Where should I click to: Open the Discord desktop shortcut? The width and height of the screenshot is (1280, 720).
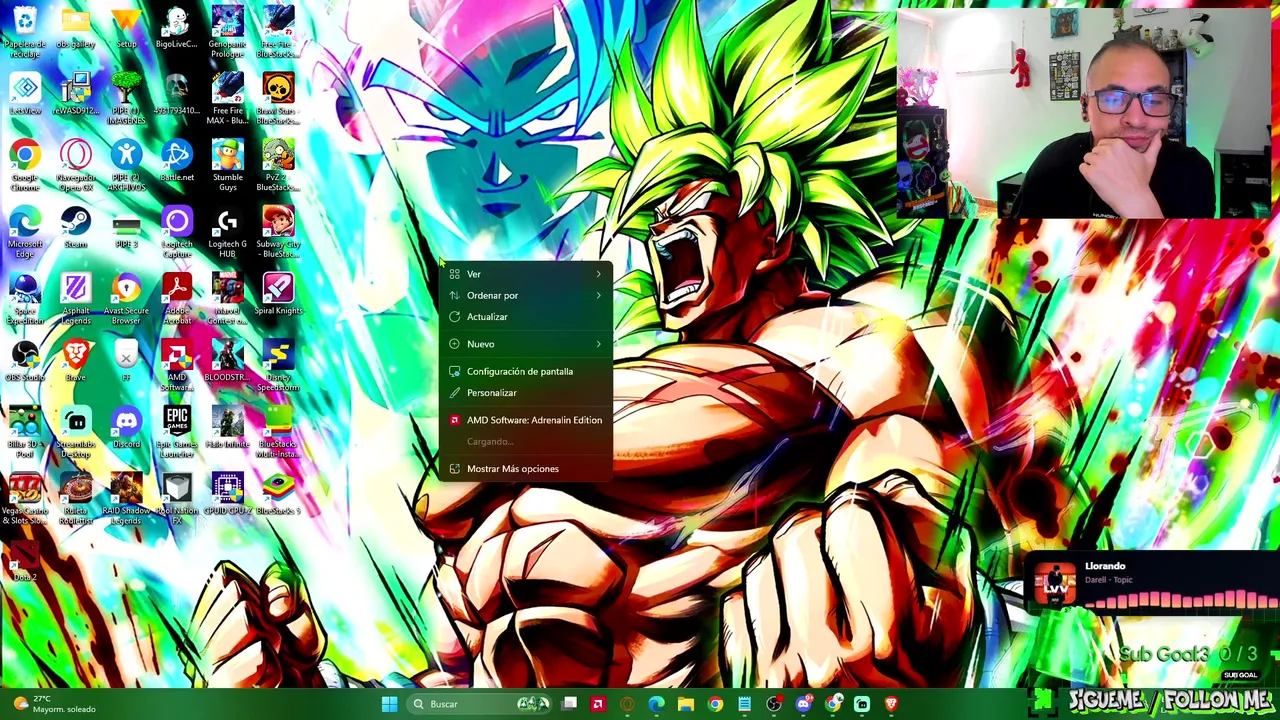126,429
